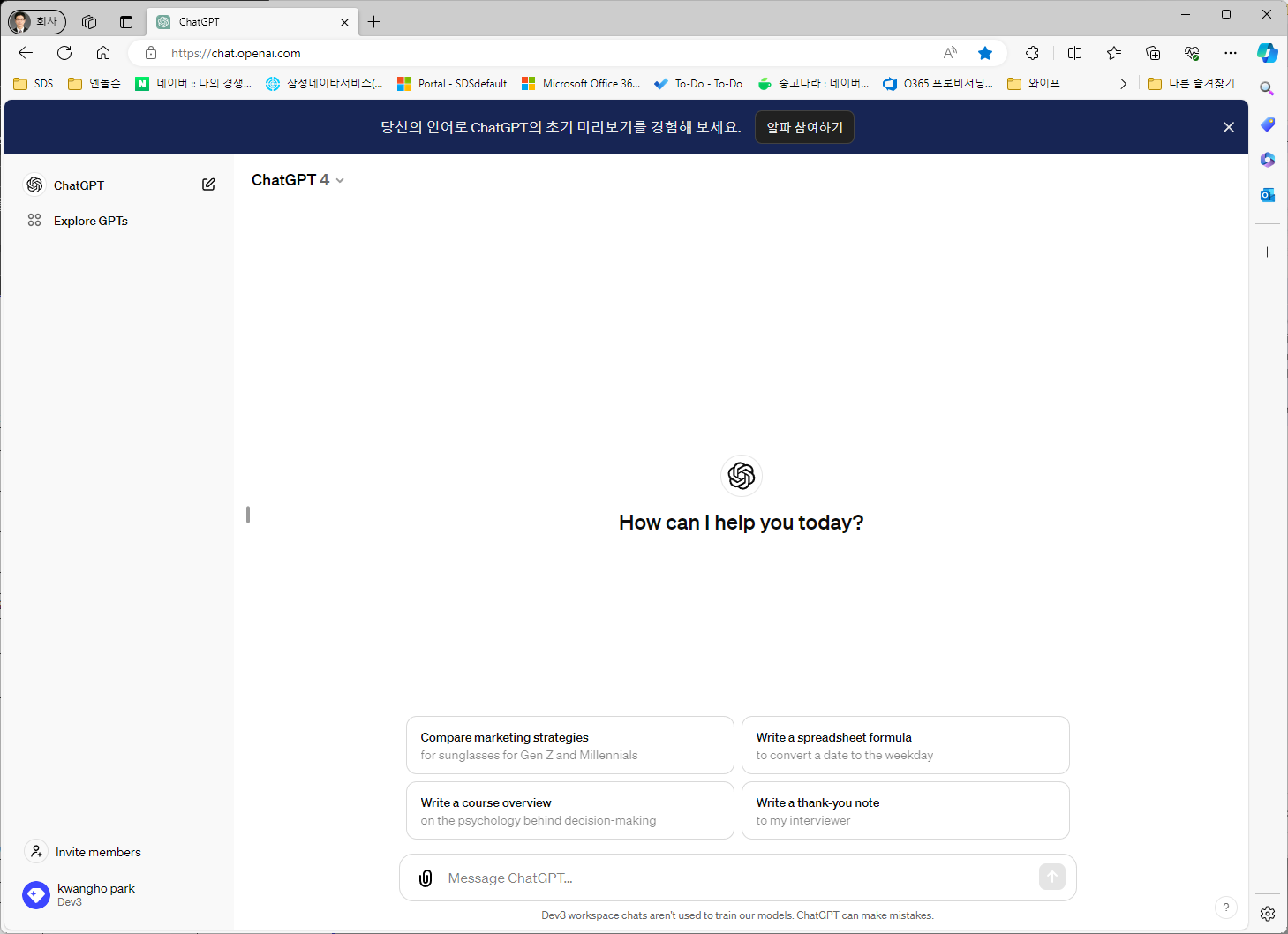Open the help question mark button

coord(1225,908)
